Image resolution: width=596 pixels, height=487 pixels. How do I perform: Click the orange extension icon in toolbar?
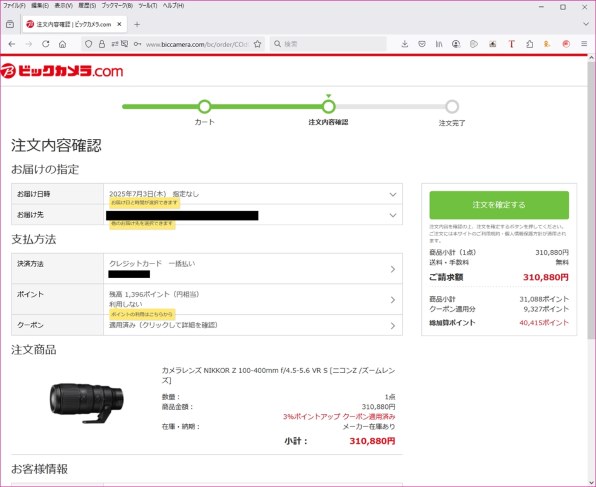click(x=547, y=44)
